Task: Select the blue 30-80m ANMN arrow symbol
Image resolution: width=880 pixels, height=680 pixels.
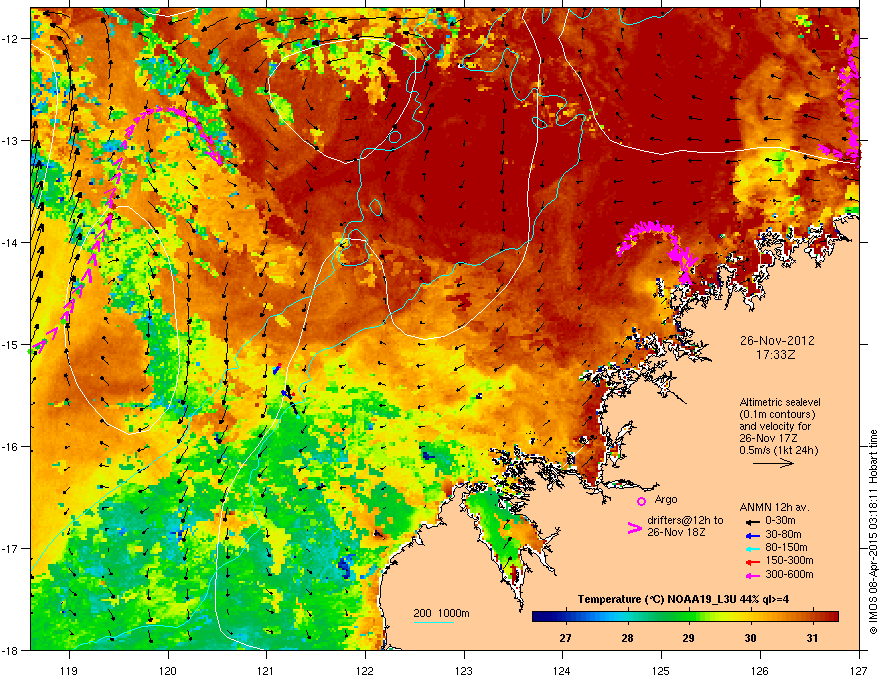Action: pyautogui.click(x=753, y=535)
